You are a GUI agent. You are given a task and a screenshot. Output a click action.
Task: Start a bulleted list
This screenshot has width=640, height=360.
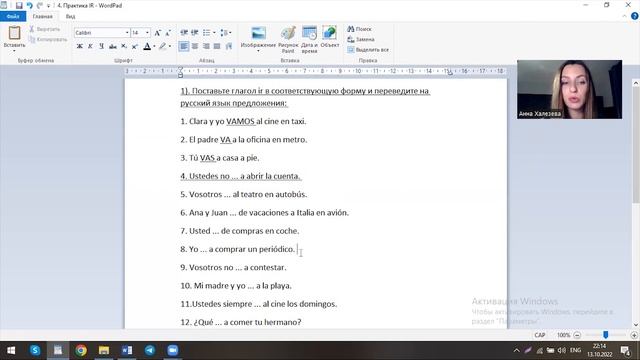click(207, 33)
